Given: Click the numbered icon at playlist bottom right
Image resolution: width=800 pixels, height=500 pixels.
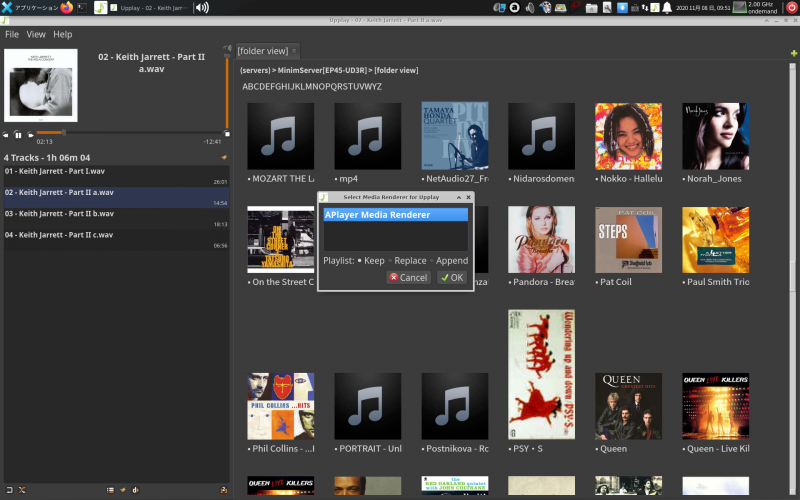Looking at the screenshot, I should click(223, 490).
